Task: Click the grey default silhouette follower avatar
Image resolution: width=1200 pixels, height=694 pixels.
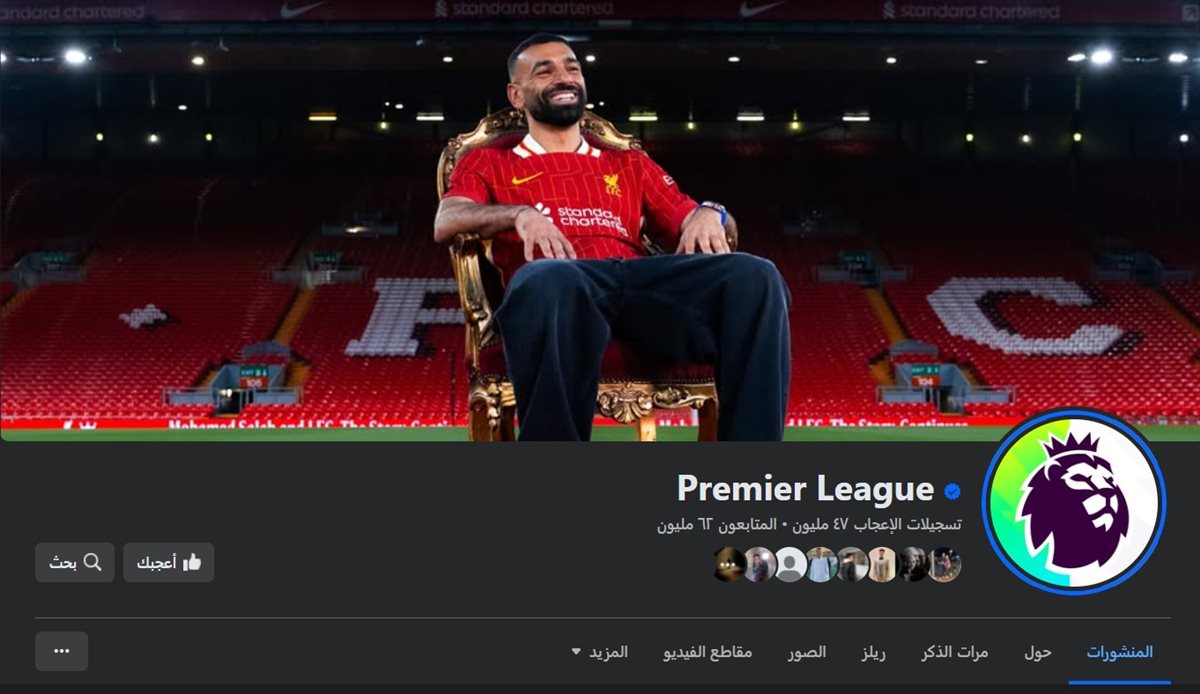Action: [791, 565]
